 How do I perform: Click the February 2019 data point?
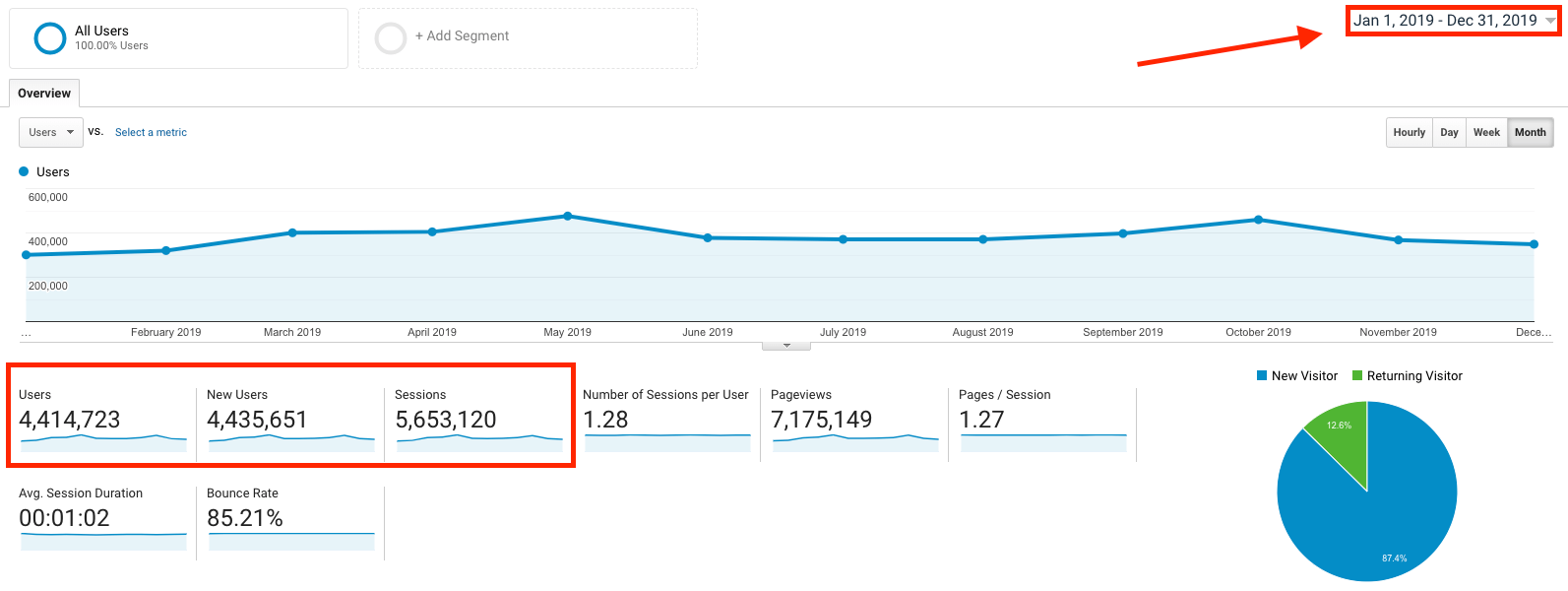click(166, 250)
